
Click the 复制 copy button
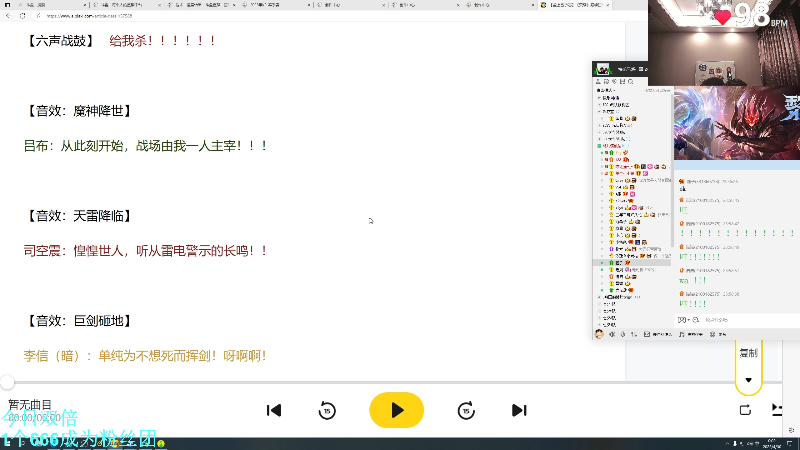click(748, 353)
